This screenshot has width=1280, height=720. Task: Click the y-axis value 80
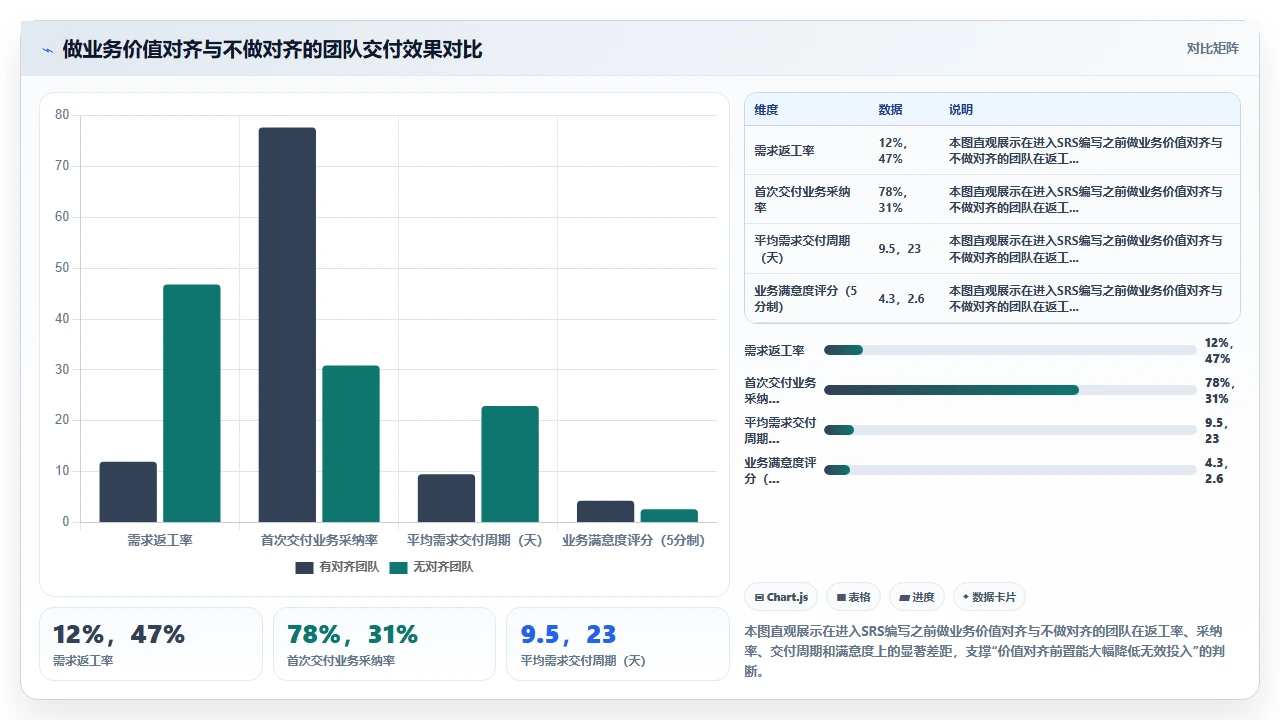click(x=62, y=115)
